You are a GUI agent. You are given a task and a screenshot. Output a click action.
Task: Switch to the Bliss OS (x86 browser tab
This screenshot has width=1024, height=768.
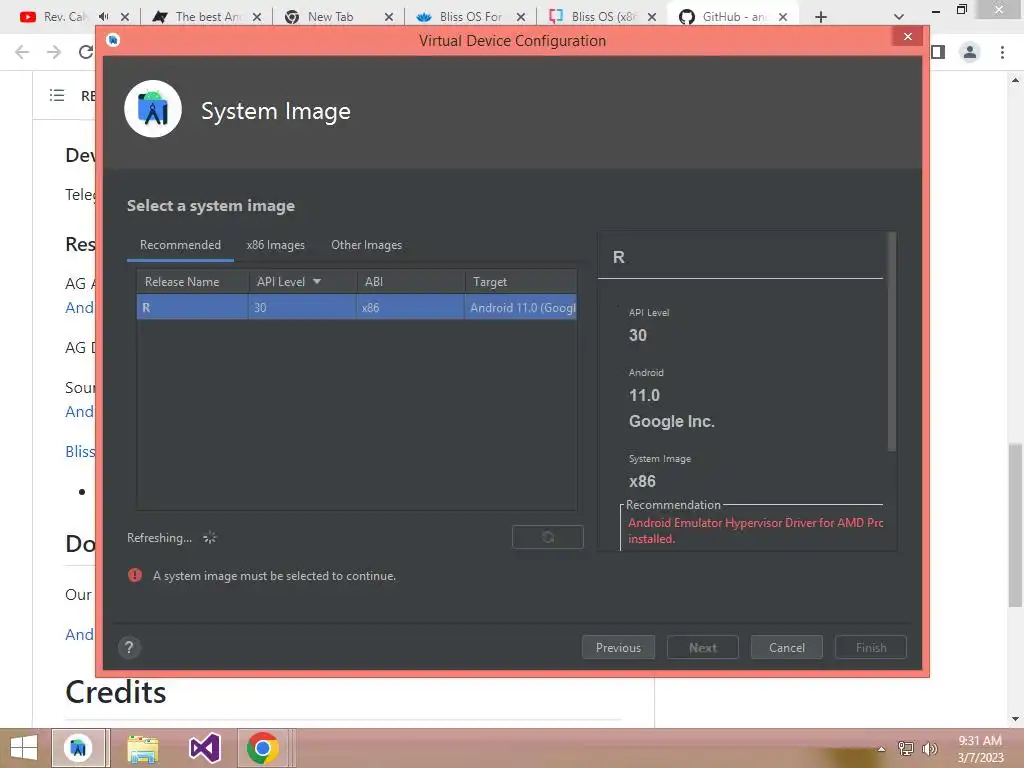(602, 17)
